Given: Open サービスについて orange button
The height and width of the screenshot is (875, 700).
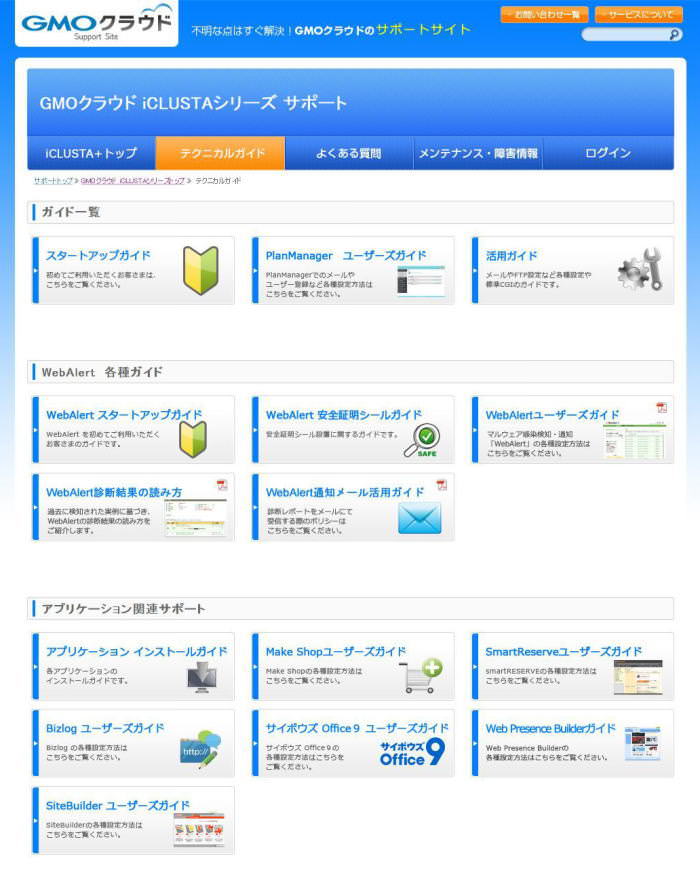Looking at the screenshot, I should tap(639, 15).
